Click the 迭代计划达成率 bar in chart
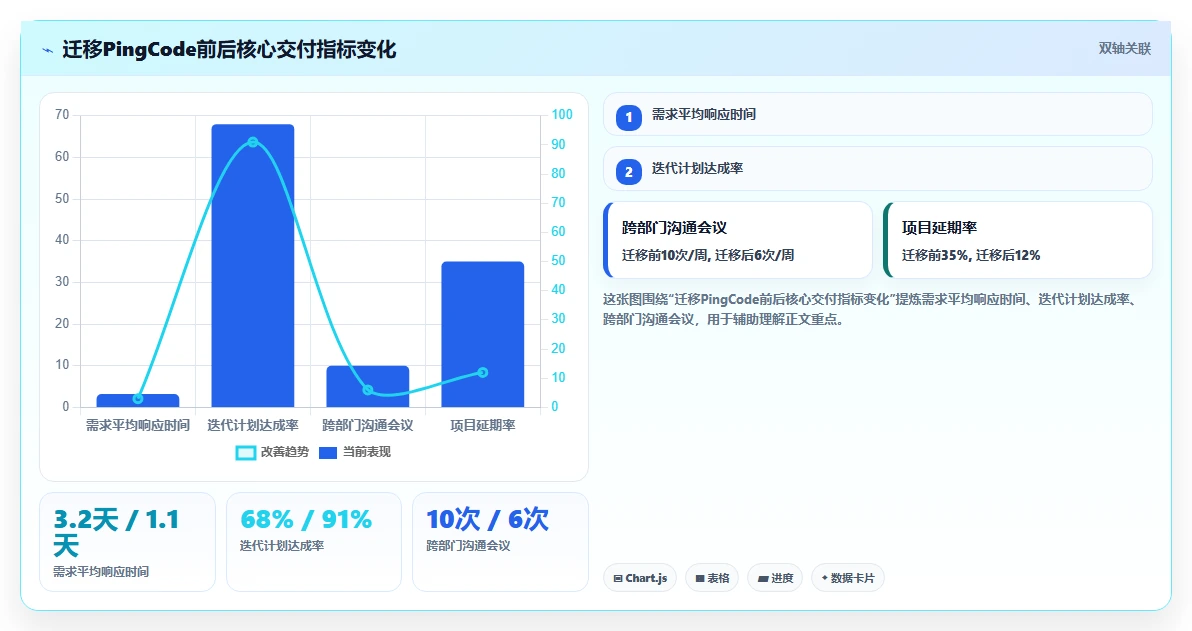Viewport: 1192px width, 631px height. click(252, 265)
